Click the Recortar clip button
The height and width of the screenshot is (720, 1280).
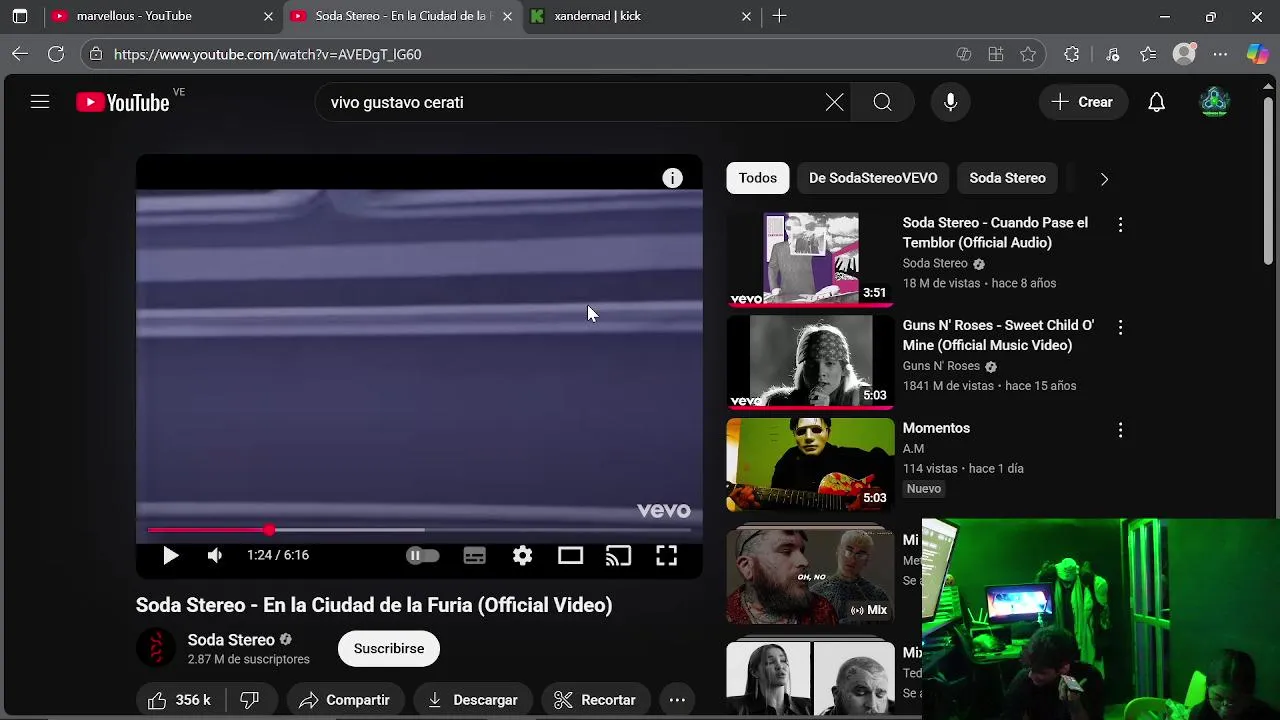[596, 700]
